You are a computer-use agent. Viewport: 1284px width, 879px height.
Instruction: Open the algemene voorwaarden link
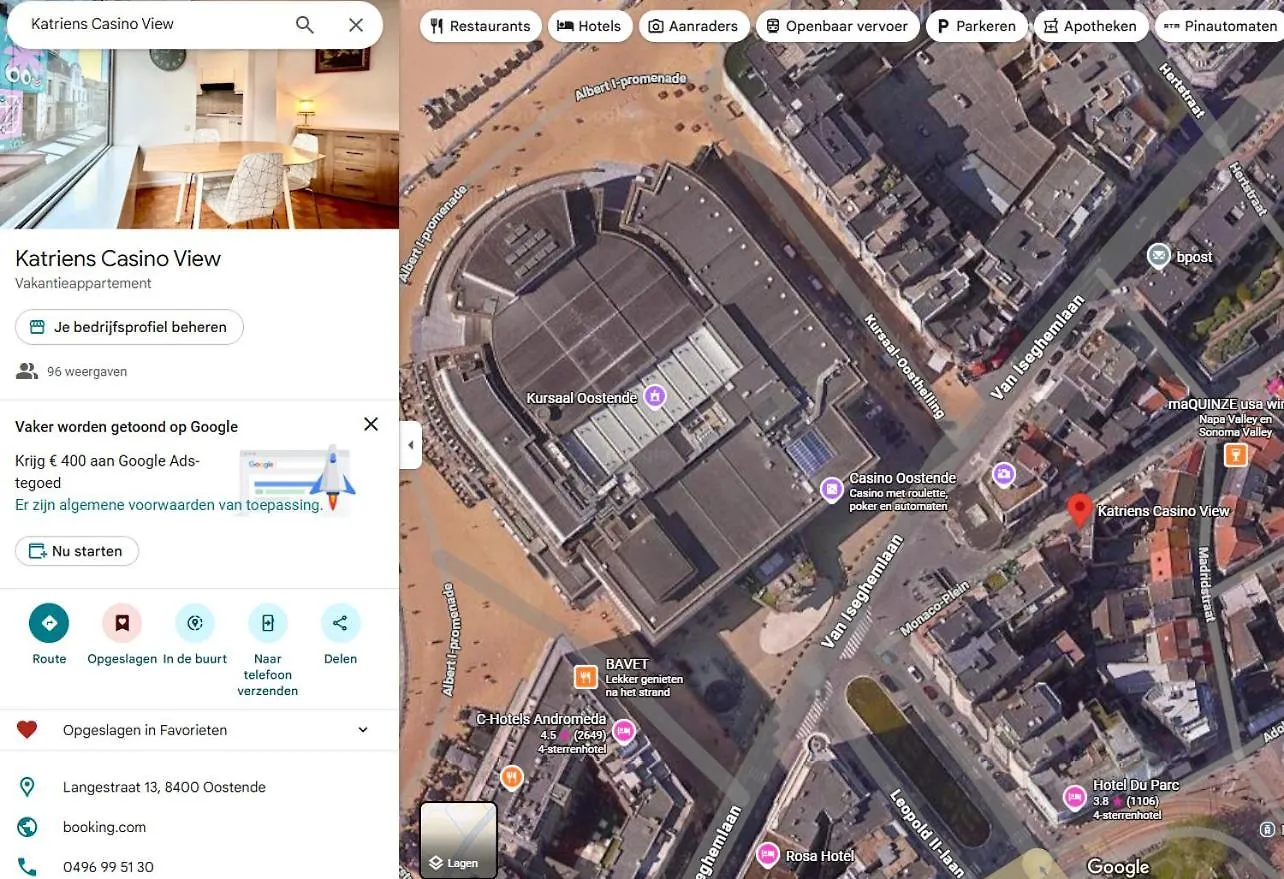(x=169, y=505)
